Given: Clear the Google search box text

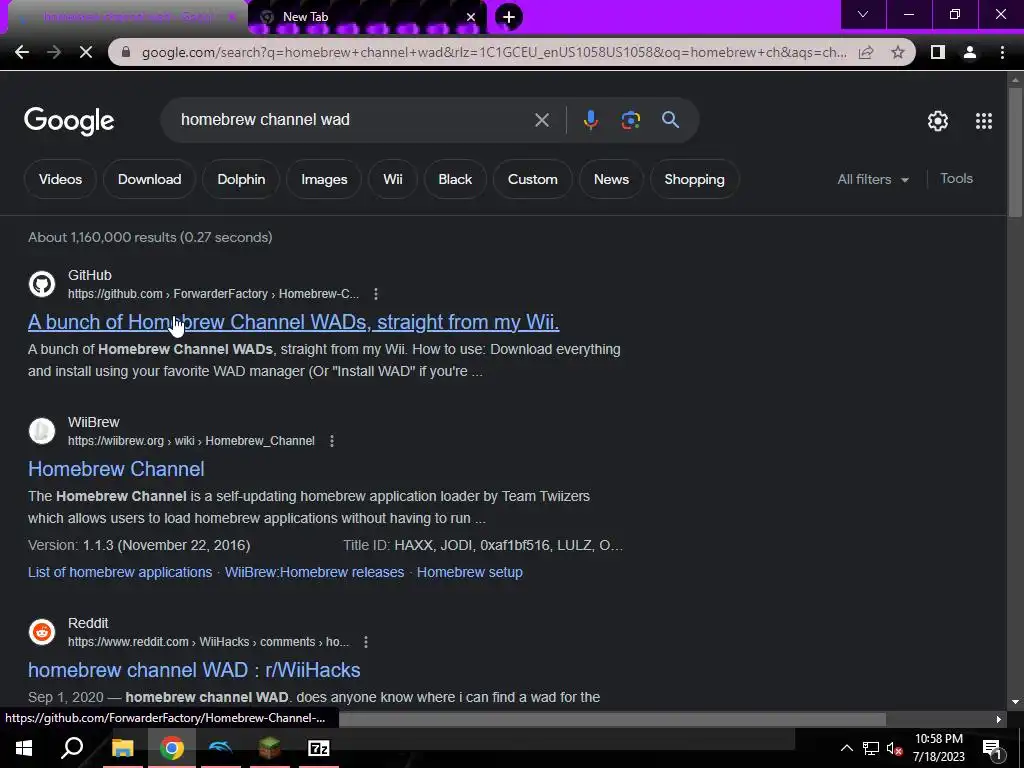Looking at the screenshot, I should 541,120.
